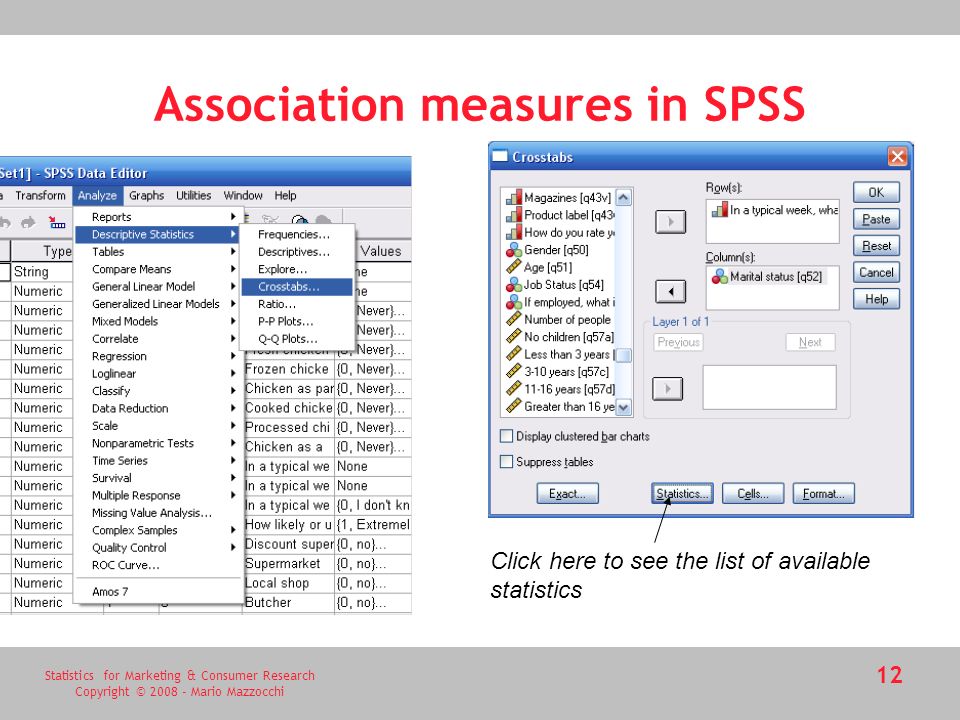
Task: Open Window menu in SPSS
Action: [242, 195]
